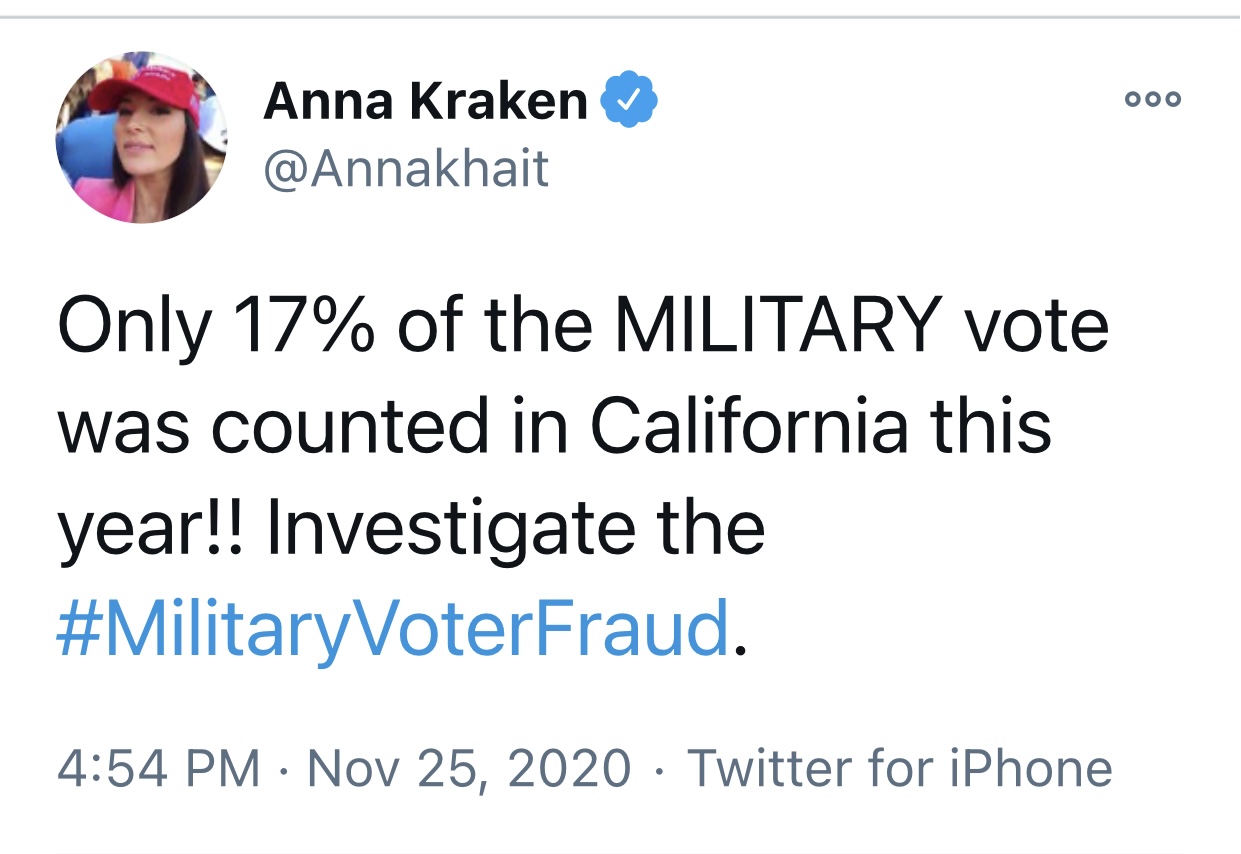Visit the @Annakhait handle
Screen dimensions: 1241x854
tap(406, 168)
